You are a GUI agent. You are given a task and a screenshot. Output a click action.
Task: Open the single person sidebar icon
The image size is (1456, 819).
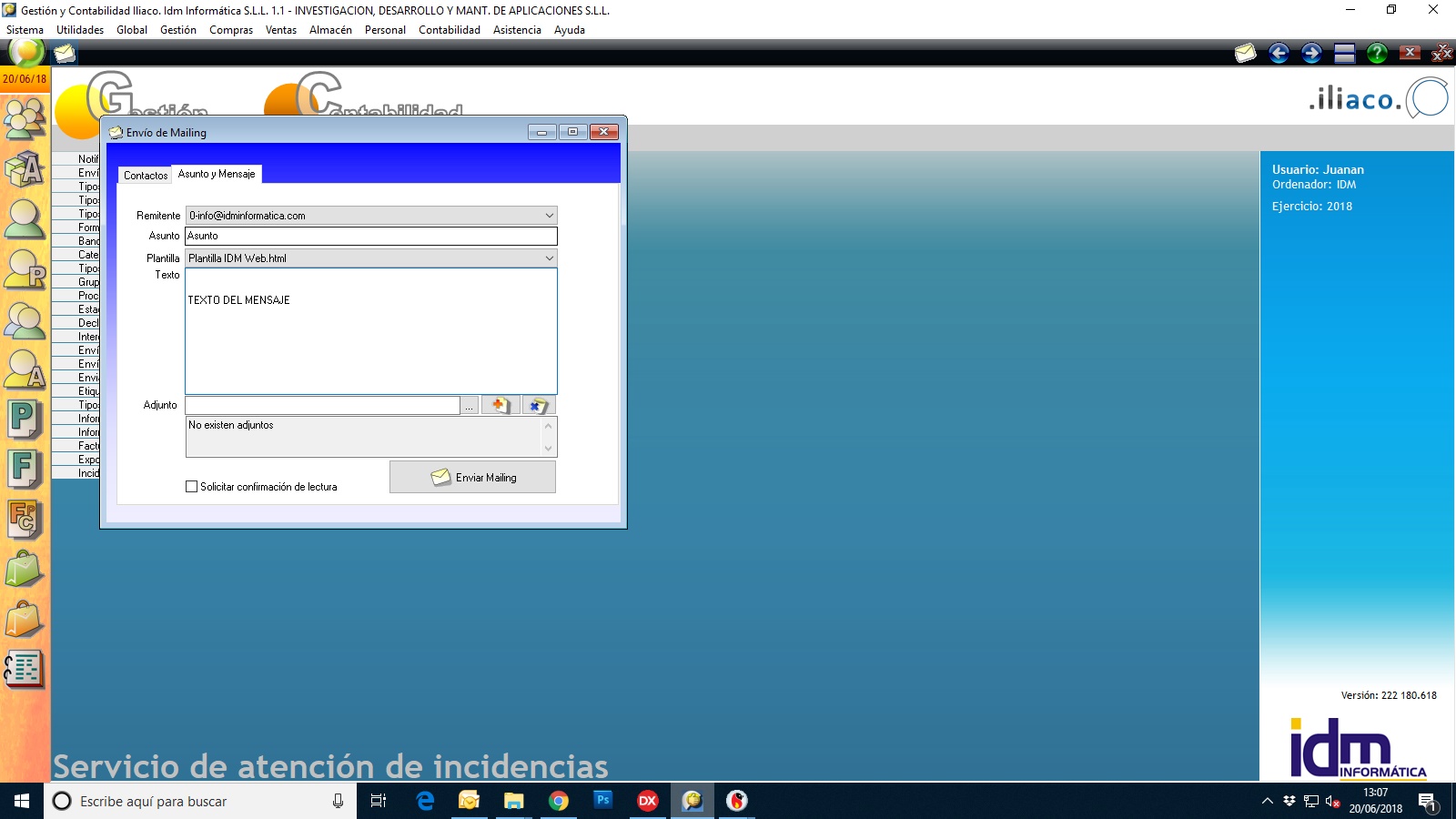pos(25,218)
